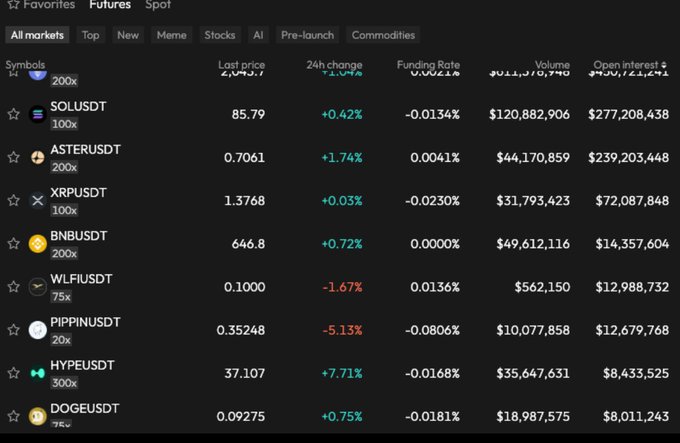The width and height of the screenshot is (680, 443).
Task: Select the Pre-launch market filter
Action: point(306,35)
